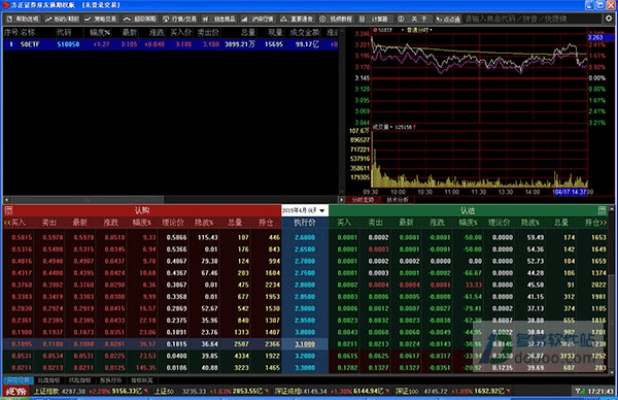This screenshot has width=618, height=400.
Task: Click the small icon left of 认购 header
Action: pyautogui.click(x=8, y=210)
